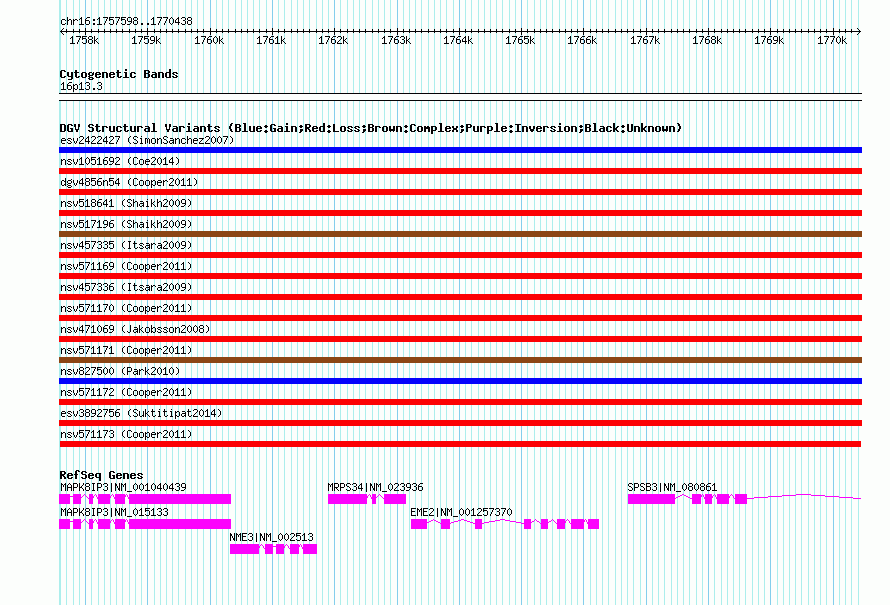Click the 1763k ruler position
Image resolution: width=890 pixels, height=605 pixels.
(x=396, y=41)
